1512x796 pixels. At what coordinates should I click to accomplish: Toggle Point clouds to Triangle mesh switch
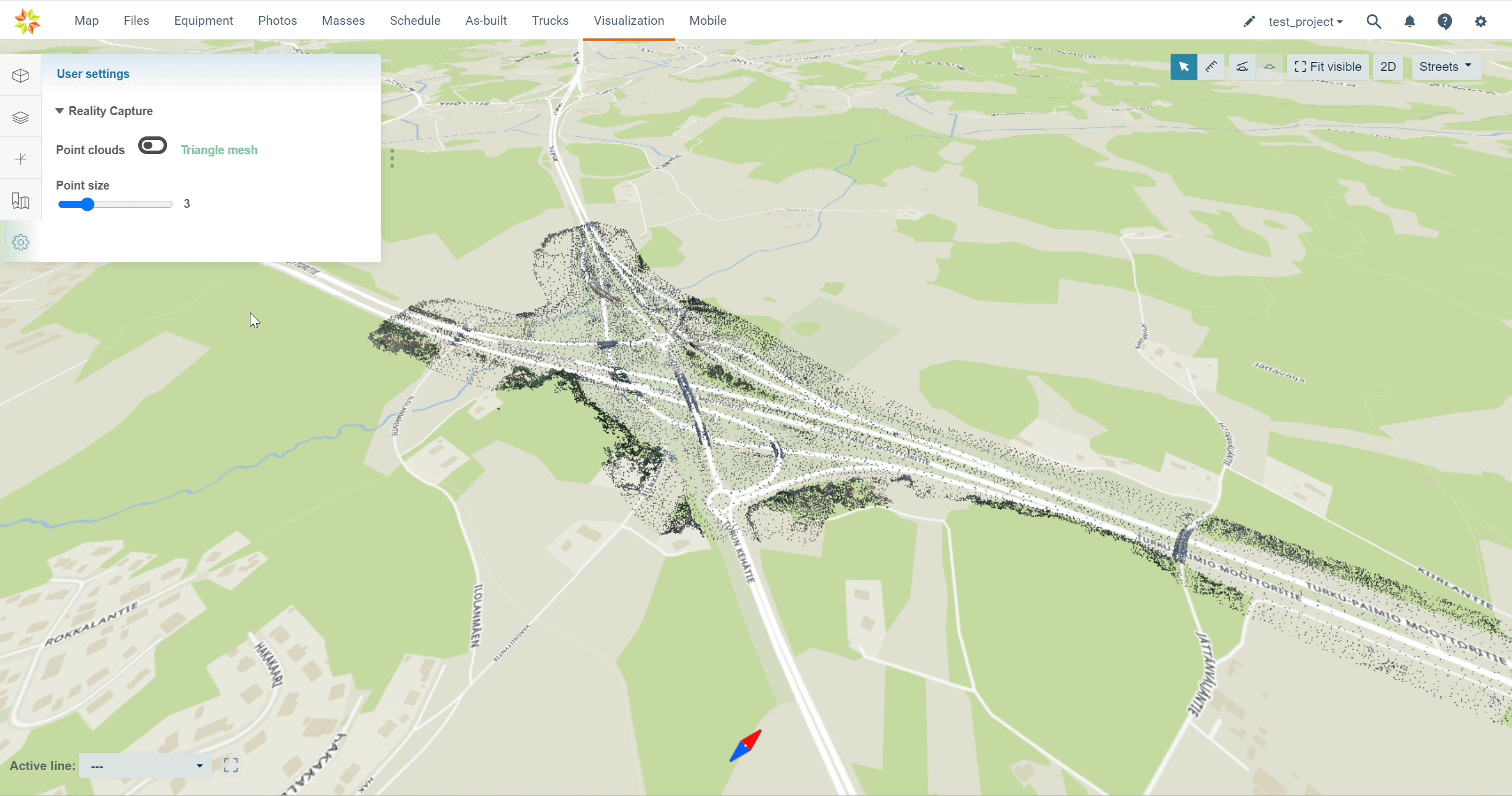[x=152, y=146]
